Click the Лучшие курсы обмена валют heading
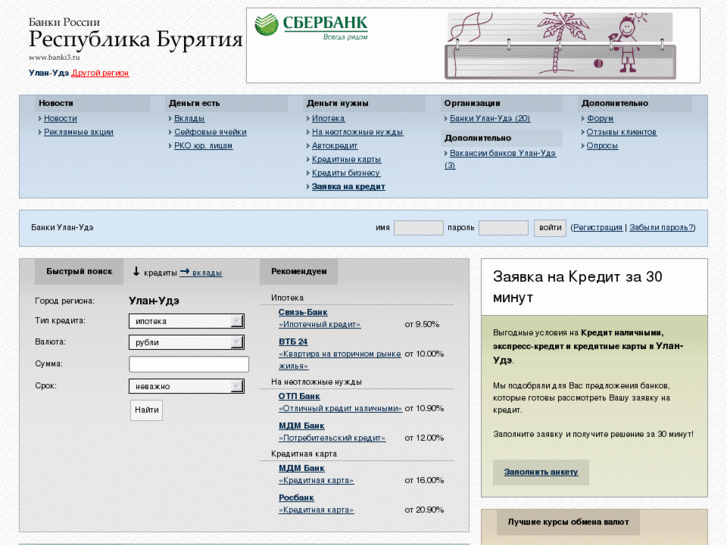The height and width of the screenshot is (545, 727). point(568,522)
